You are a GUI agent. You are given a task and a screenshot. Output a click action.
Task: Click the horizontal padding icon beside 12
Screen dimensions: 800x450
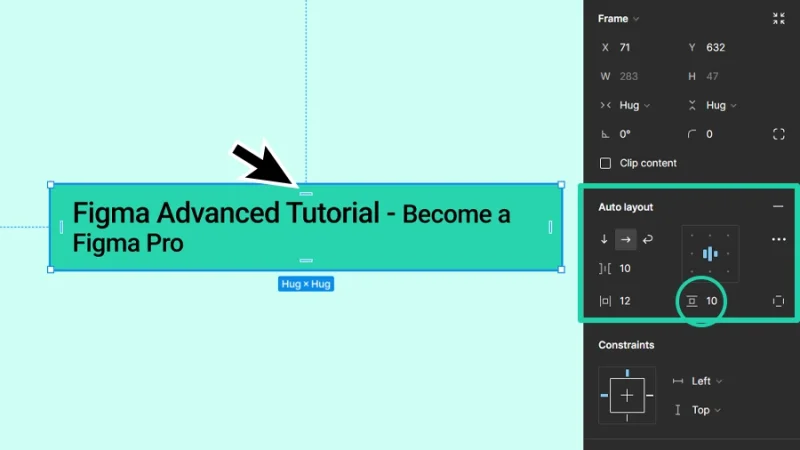(605, 301)
